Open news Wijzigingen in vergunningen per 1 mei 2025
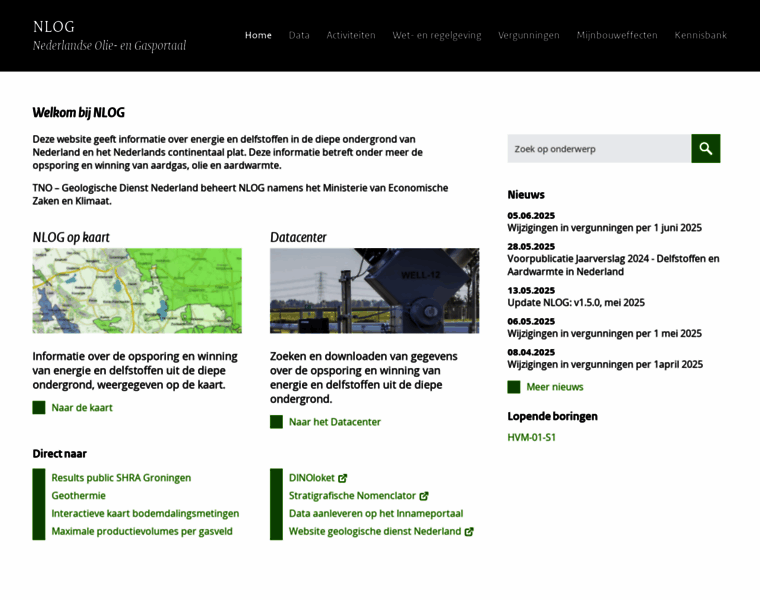The width and height of the screenshot is (760, 600). pyautogui.click(x=604, y=333)
